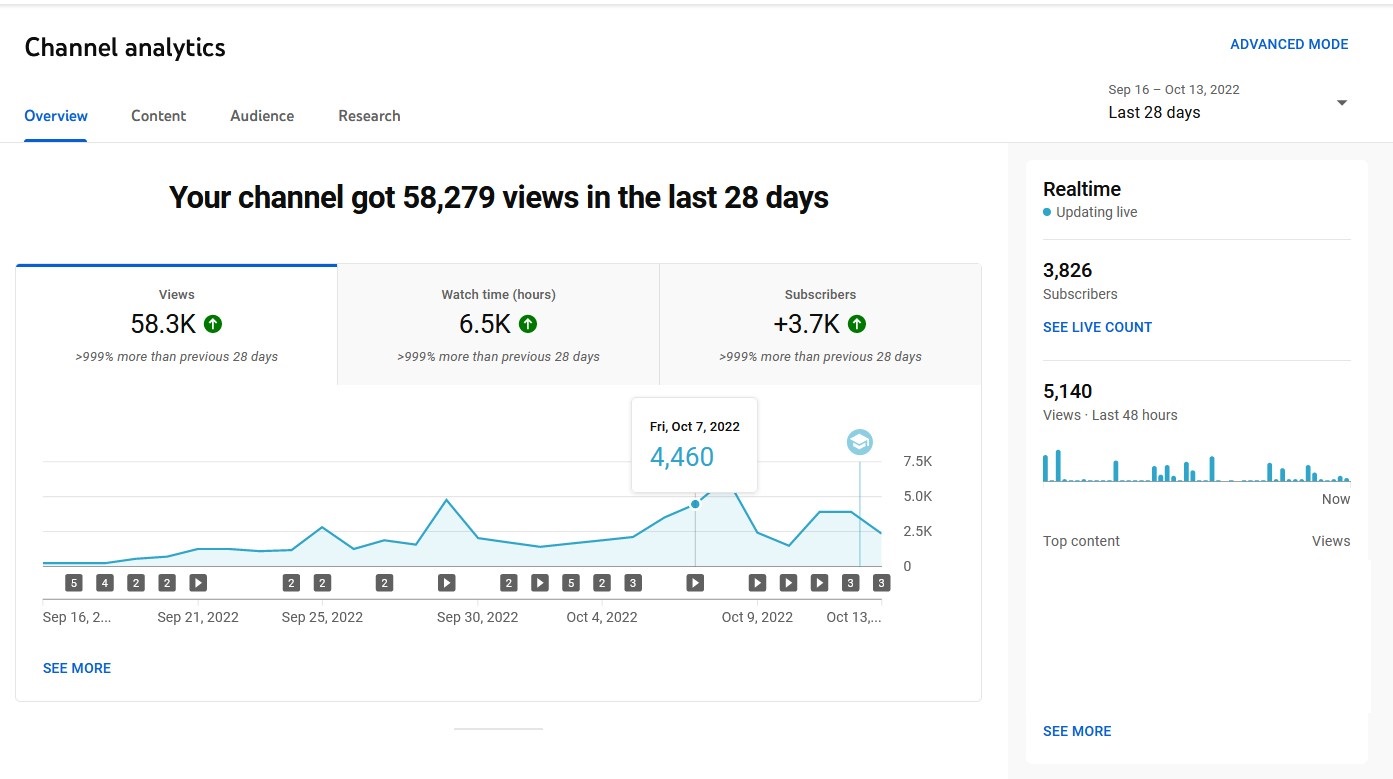Open the Last 28 days date range dropdown
Screen dimensions: 1393x779
(x=1228, y=102)
